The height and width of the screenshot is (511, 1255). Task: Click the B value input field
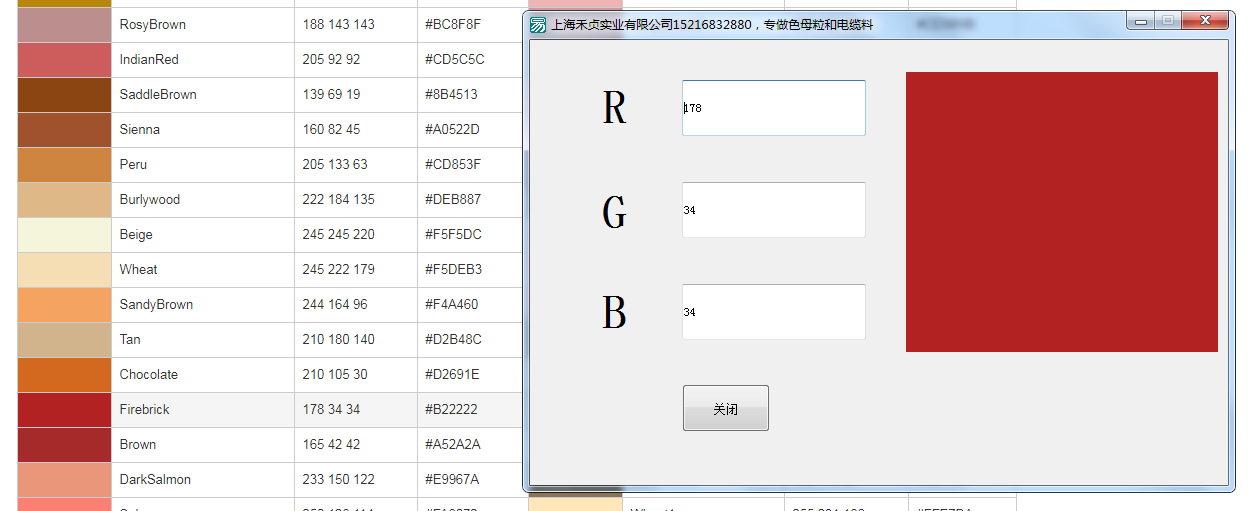[x=773, y=312]
